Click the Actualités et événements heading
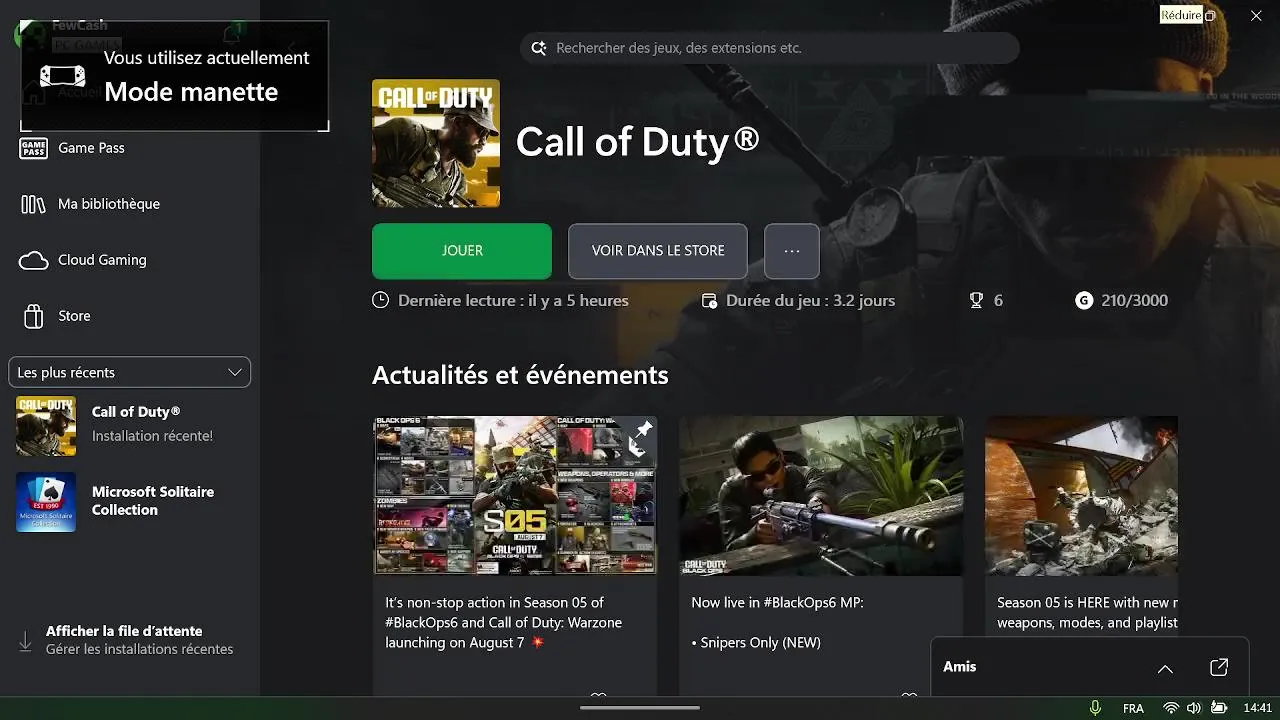 520,375
